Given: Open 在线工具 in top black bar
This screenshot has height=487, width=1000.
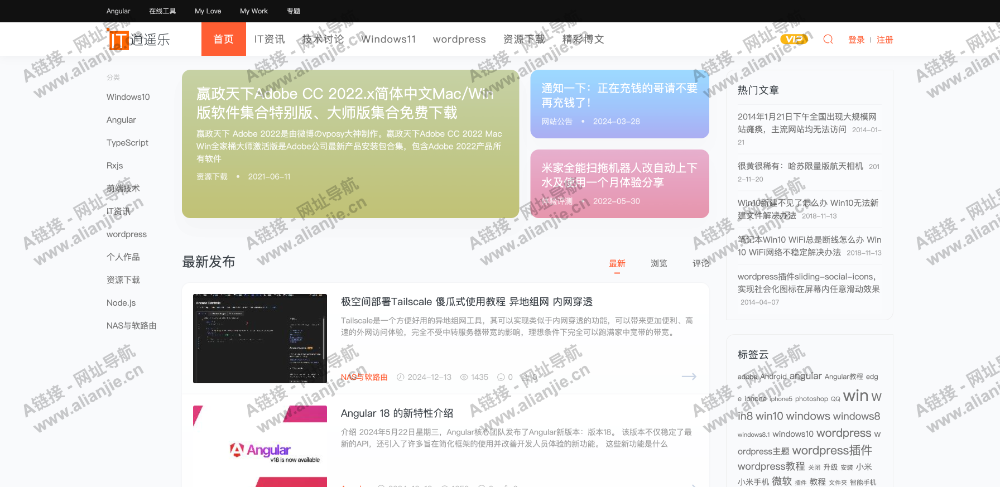Looking at the screenshot, I should coord(162,11).
